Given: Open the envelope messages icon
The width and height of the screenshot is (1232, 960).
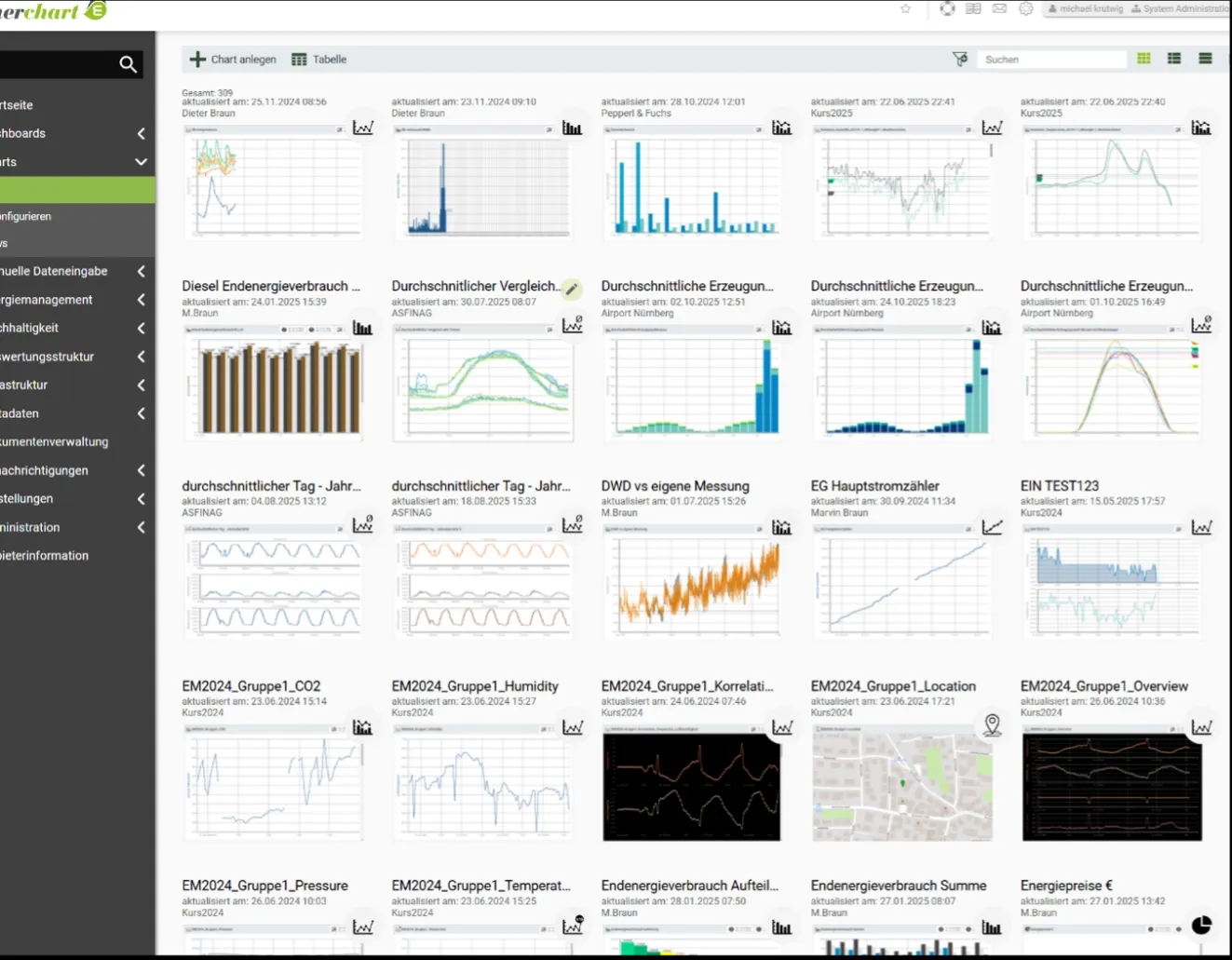Looking at the screenshot, I should 999,8.
